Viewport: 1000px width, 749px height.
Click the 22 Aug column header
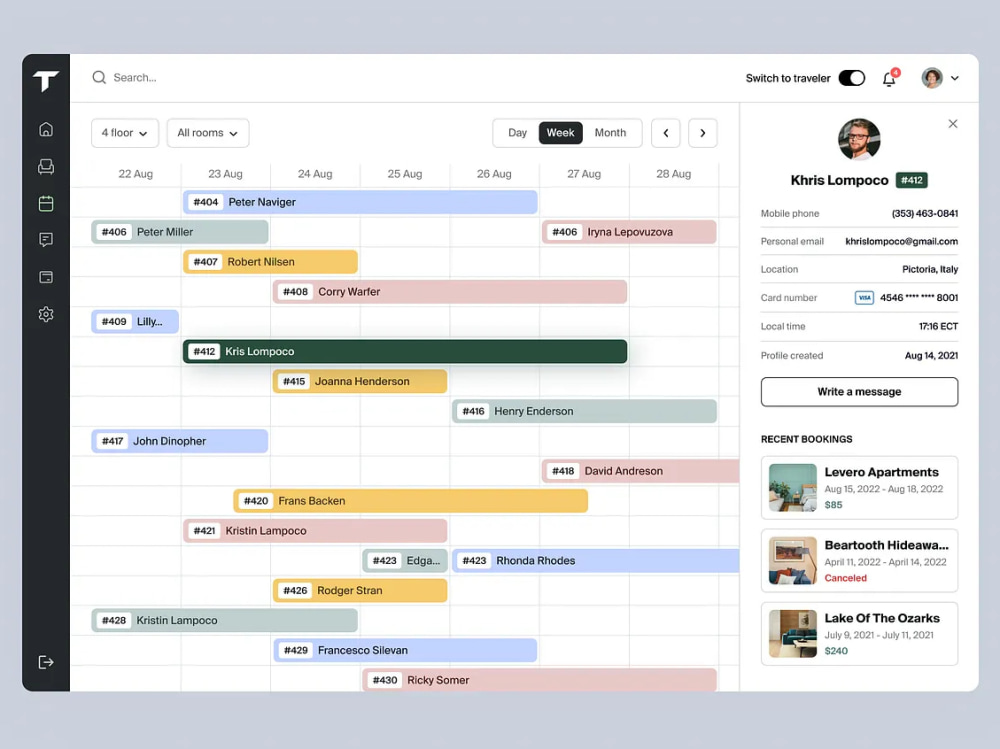(x=135, y=174)
